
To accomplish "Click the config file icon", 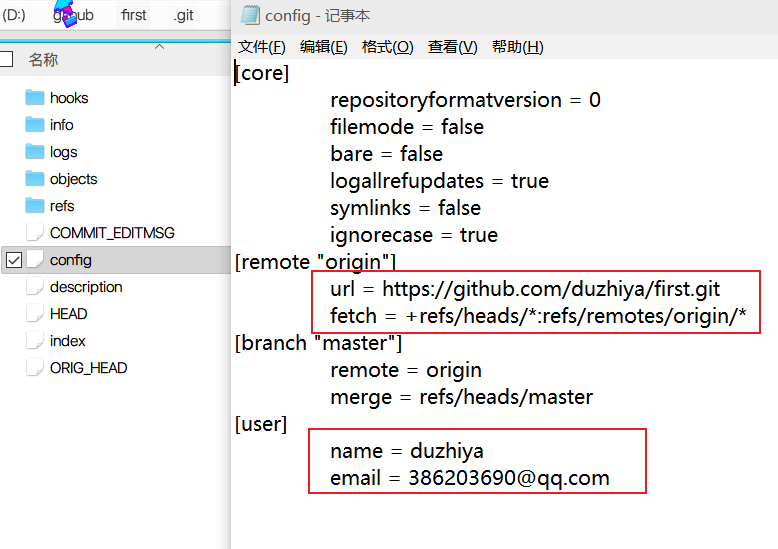I will [x=35, y=260].
